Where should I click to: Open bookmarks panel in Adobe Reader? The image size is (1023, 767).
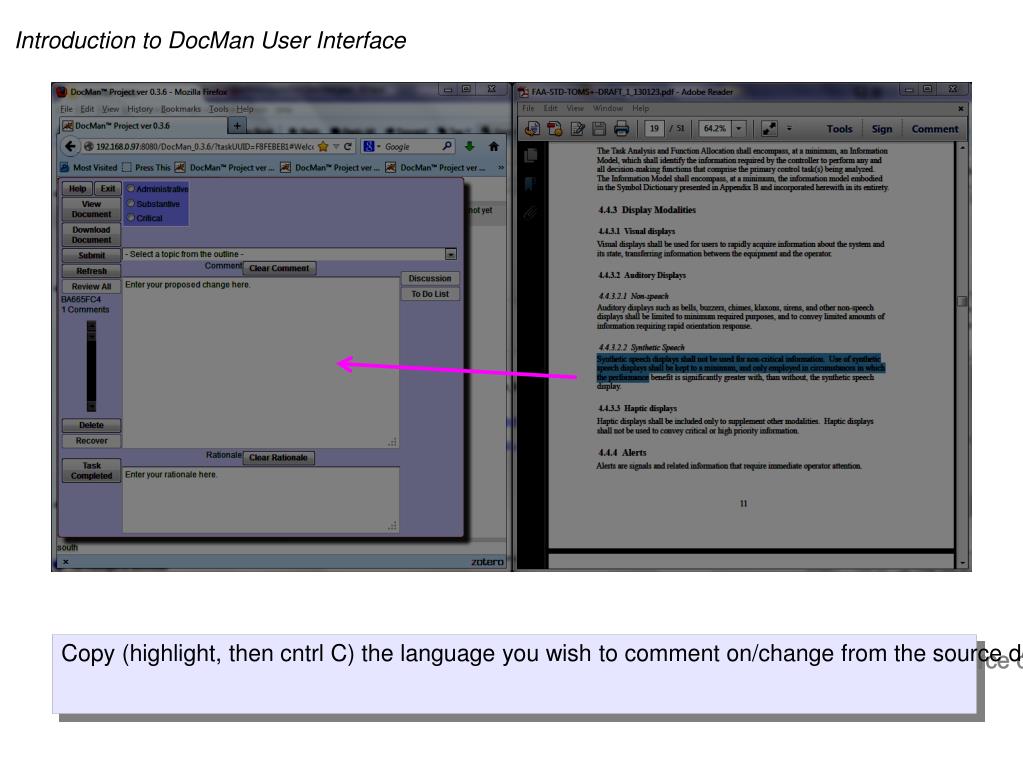[x=530, y=184]
